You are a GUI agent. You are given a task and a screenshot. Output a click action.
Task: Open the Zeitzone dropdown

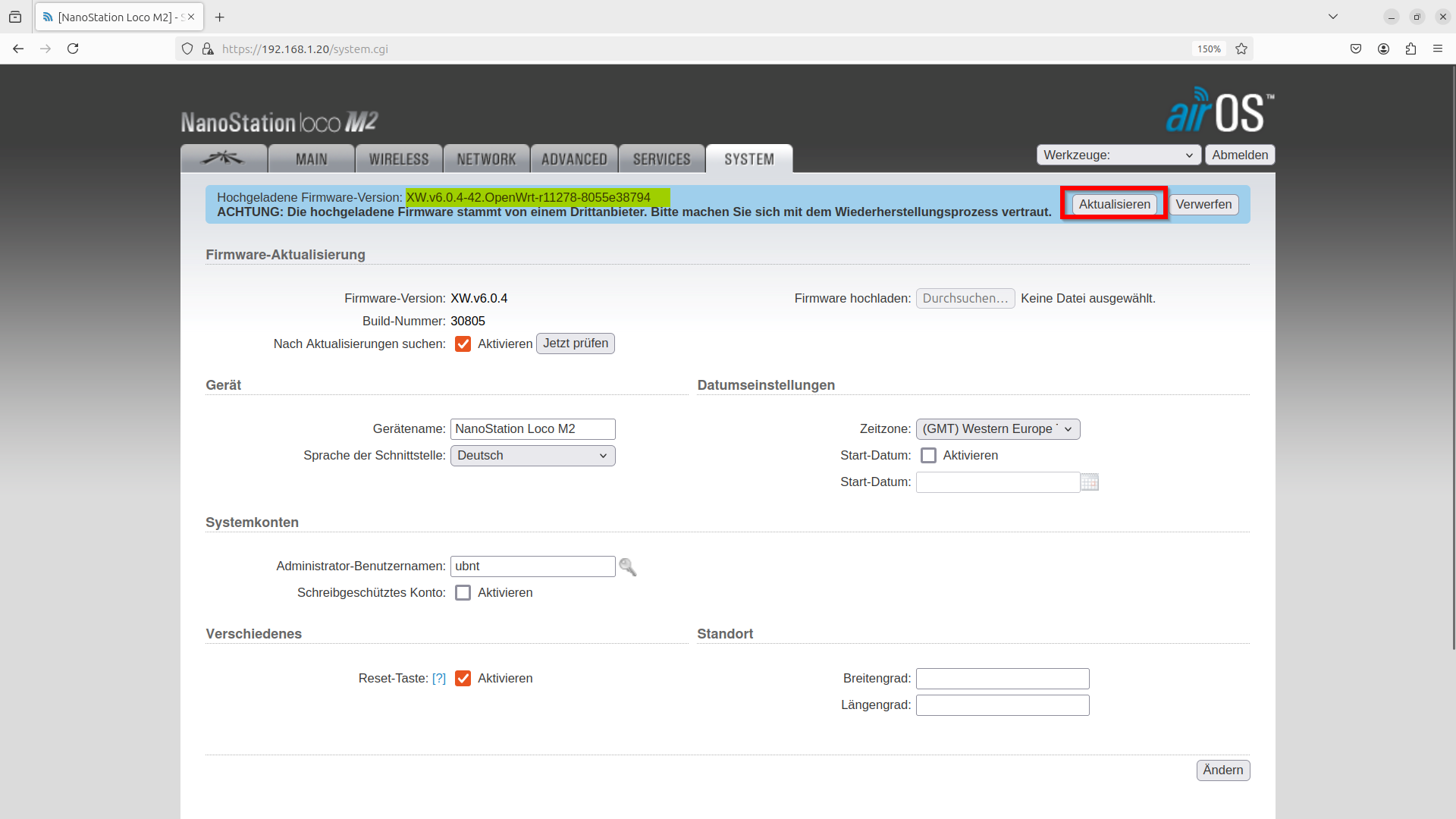997,429
